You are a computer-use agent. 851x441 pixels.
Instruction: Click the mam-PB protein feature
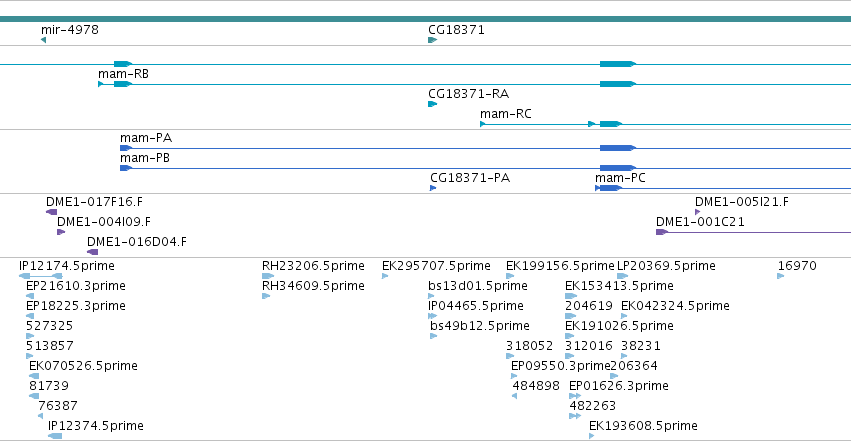tap(485, 168)
